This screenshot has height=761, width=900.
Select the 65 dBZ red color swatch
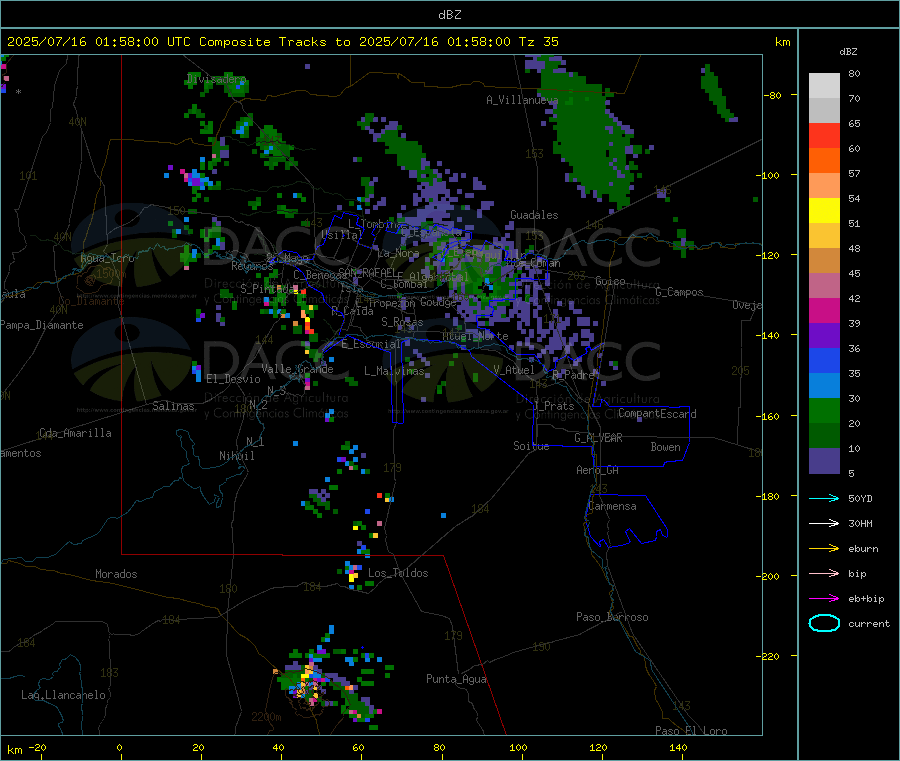click(824, 135)
